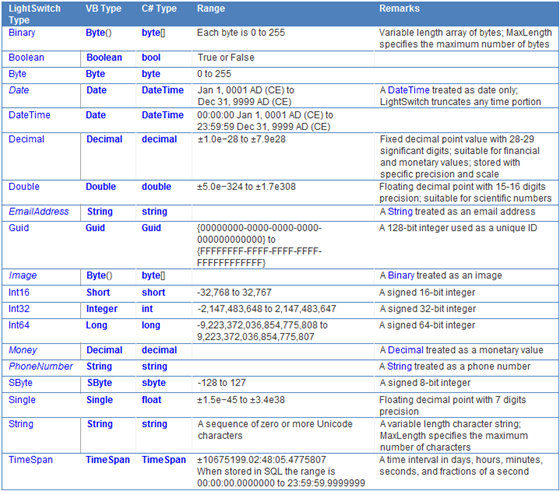The height and width of the screenshot is (491, 560).
Task: Click the 'Guid' C# type link
Action: [x=151, y=228]
